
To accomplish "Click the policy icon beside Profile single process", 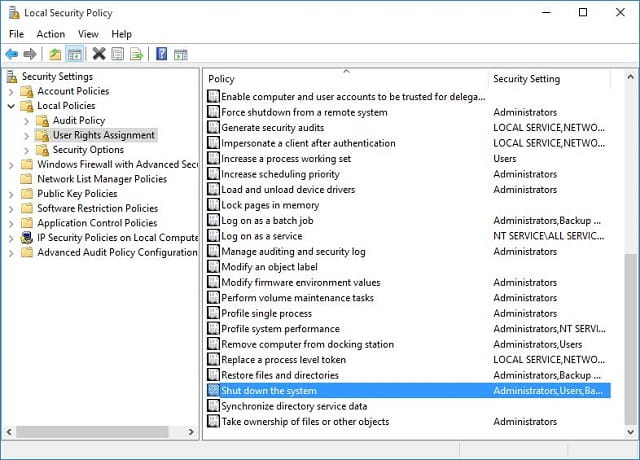I will [213, 313].
